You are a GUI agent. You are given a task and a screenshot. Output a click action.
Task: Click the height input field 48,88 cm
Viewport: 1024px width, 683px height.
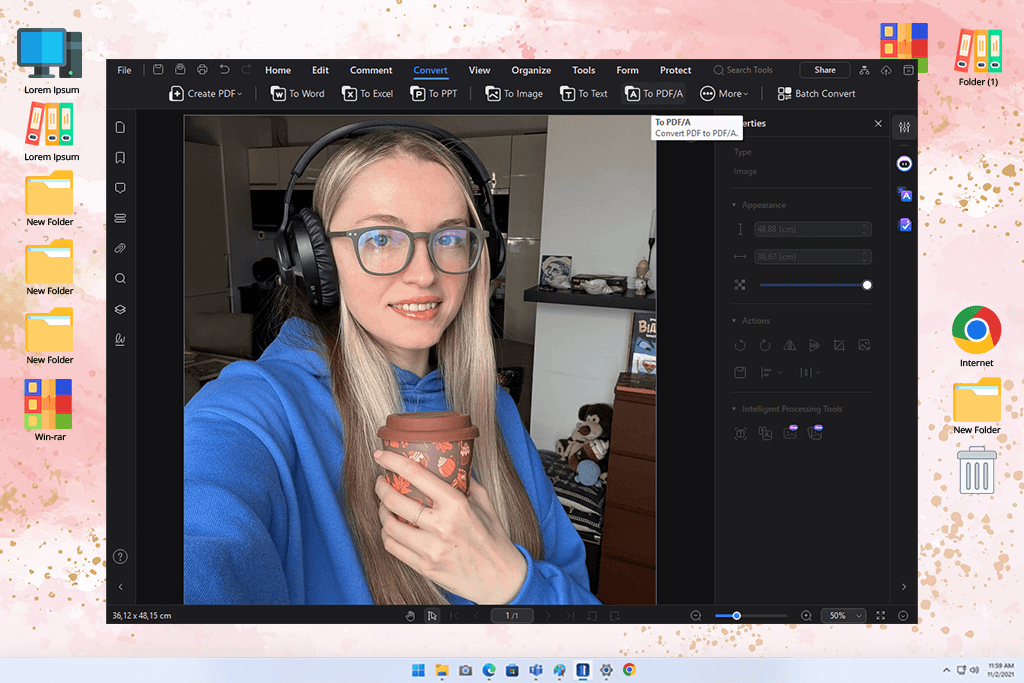click(812, 229)
